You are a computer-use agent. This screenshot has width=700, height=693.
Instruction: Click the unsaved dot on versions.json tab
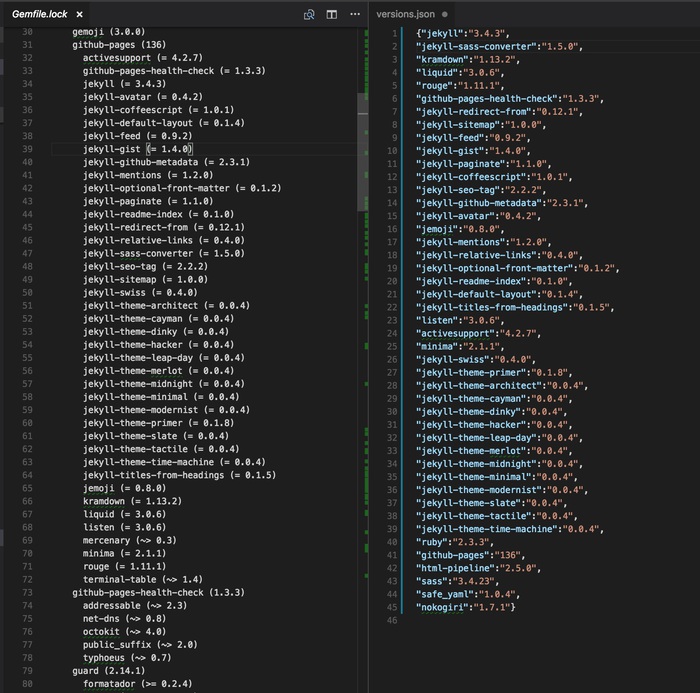tap(445, 14)
